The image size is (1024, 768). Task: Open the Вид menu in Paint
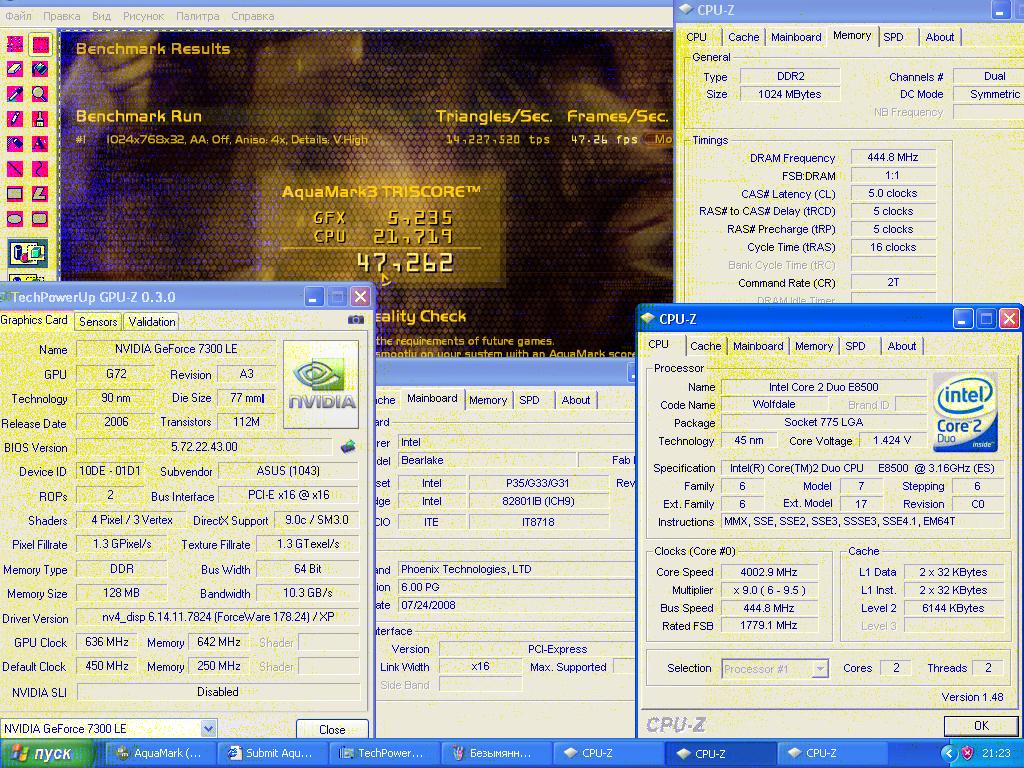point(101,16)
